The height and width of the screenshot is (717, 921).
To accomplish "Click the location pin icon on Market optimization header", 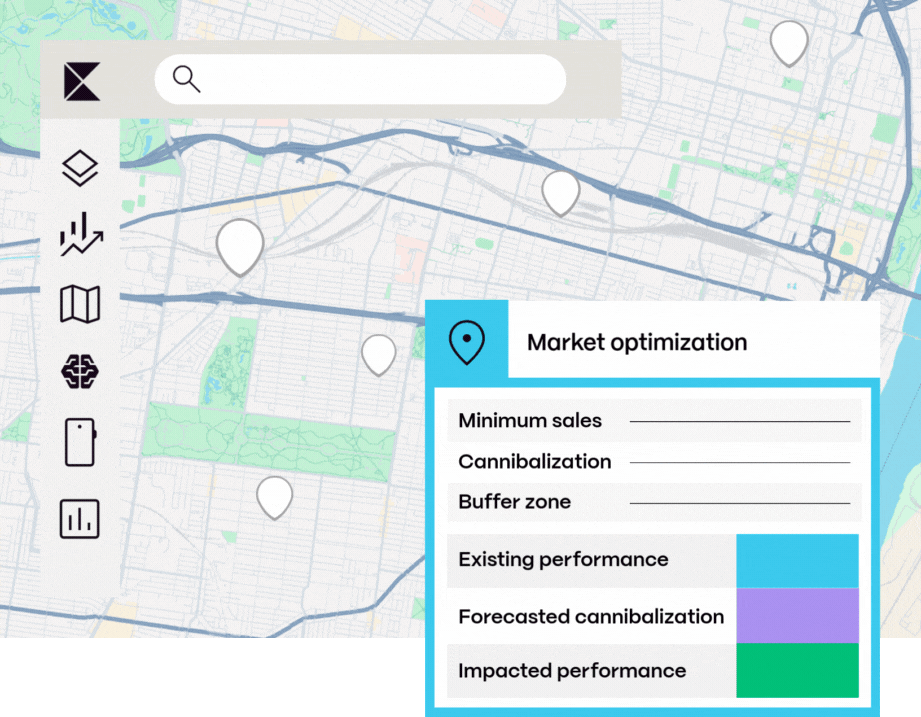I will tap(468, 341).
